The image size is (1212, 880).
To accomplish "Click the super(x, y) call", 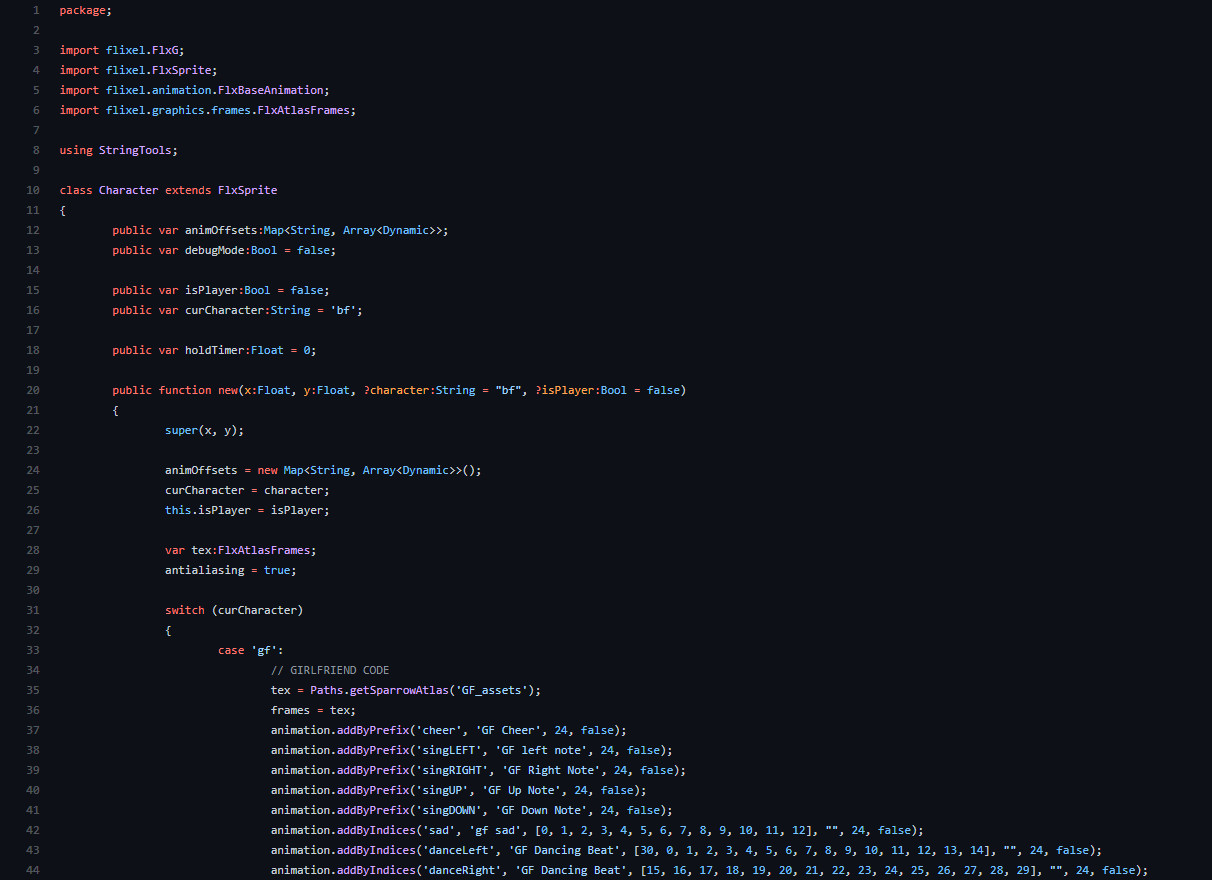I will click(x=204, y=430).
